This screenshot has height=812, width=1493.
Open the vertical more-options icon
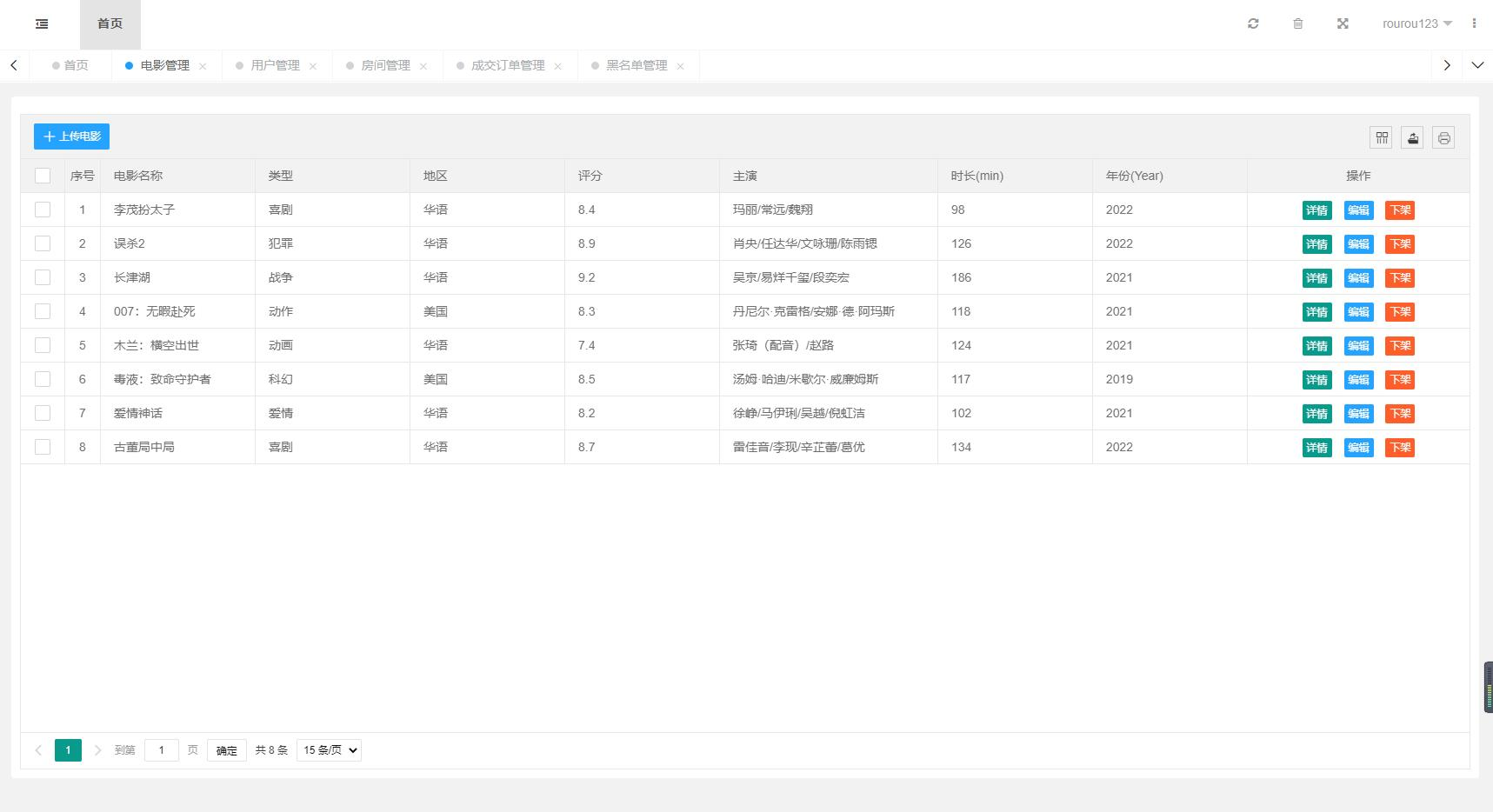(x=1474, y=23)
